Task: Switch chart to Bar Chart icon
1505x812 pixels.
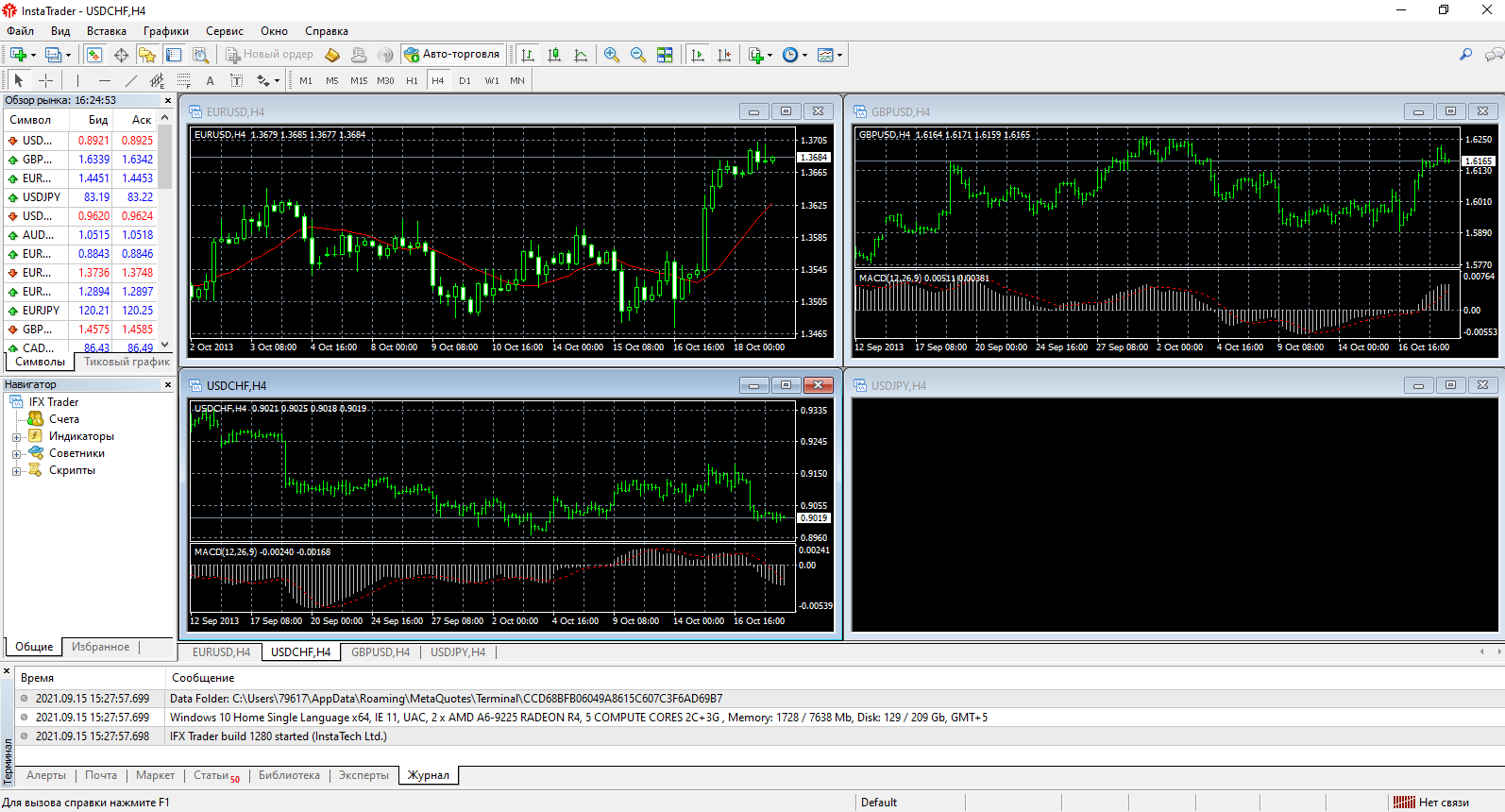Action: (528, 55)
